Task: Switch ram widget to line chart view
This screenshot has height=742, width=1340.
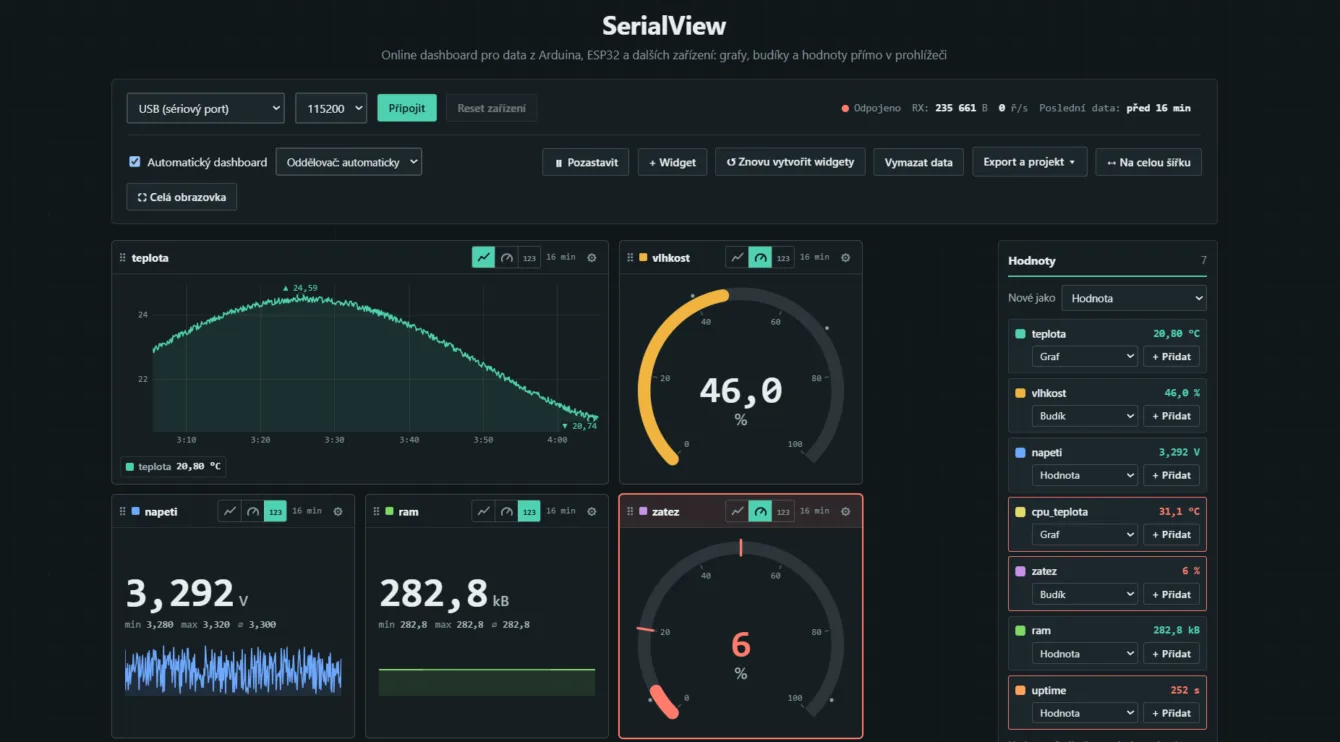Action: click(x=484, y=512)
